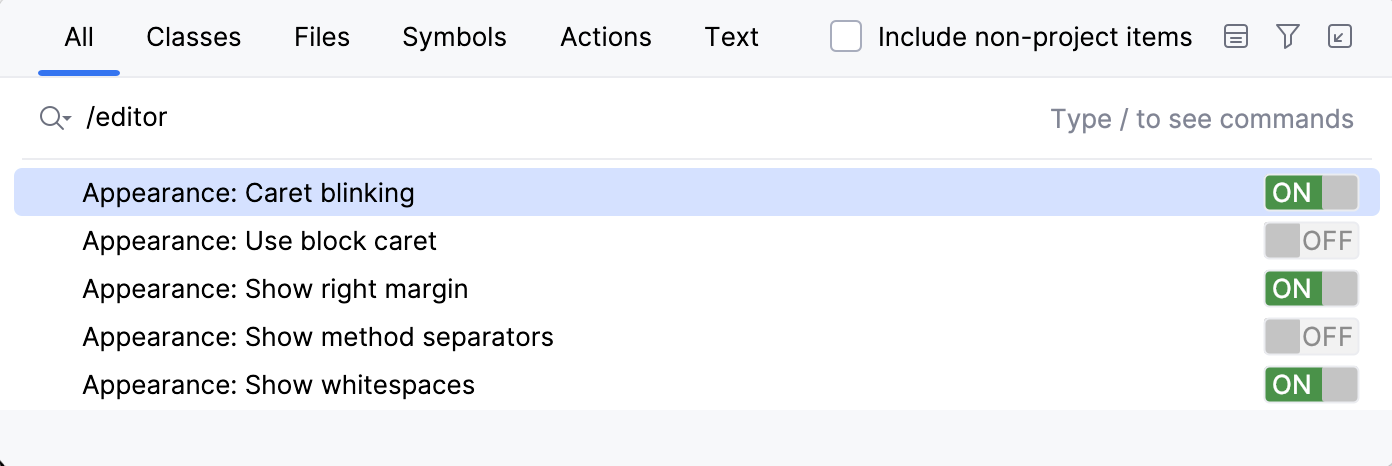Go to the Actions tab
This screenshot has width=1392, height=466.
[x=606, y=38]
